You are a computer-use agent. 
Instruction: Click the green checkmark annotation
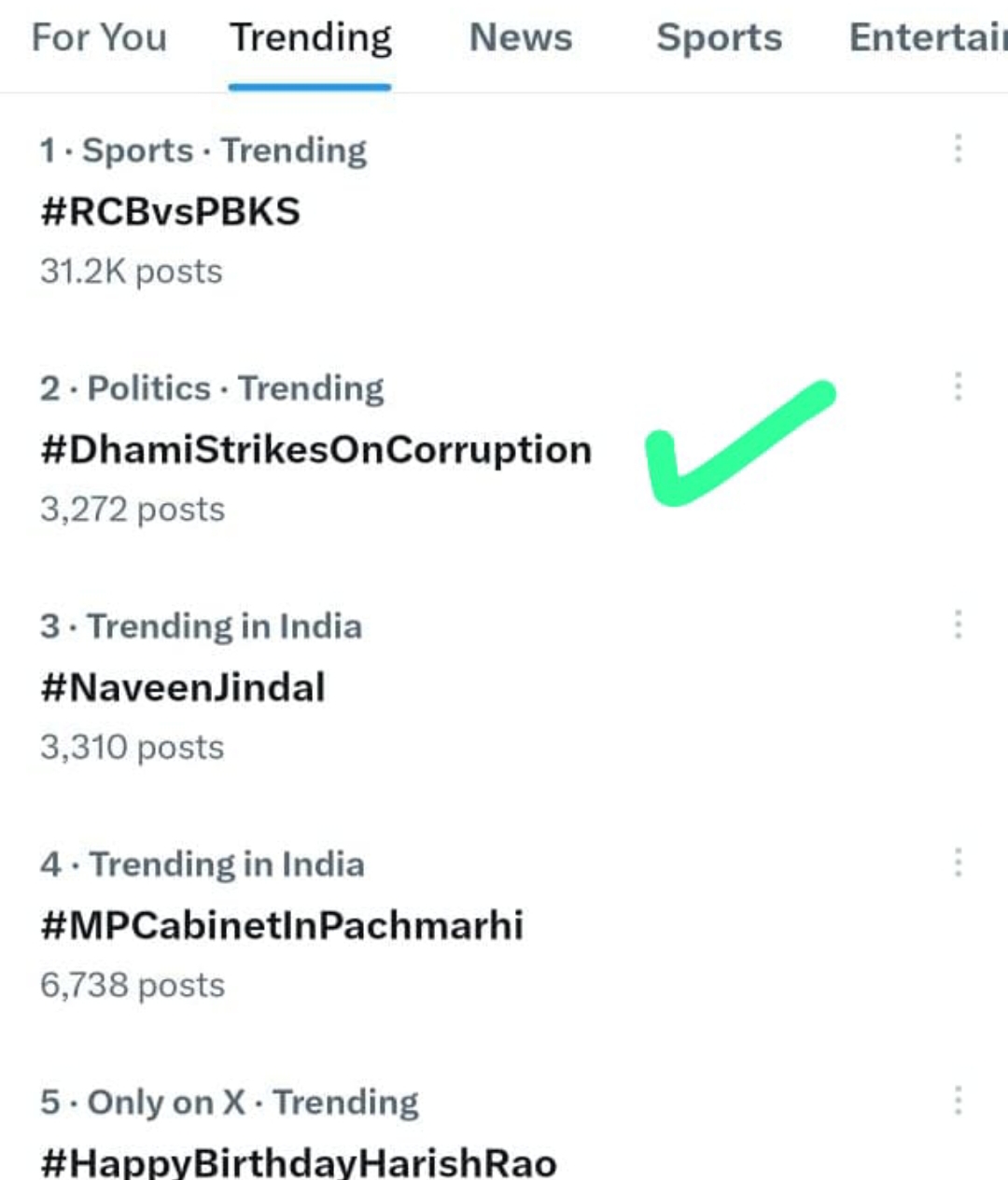[x=739, y=443]
